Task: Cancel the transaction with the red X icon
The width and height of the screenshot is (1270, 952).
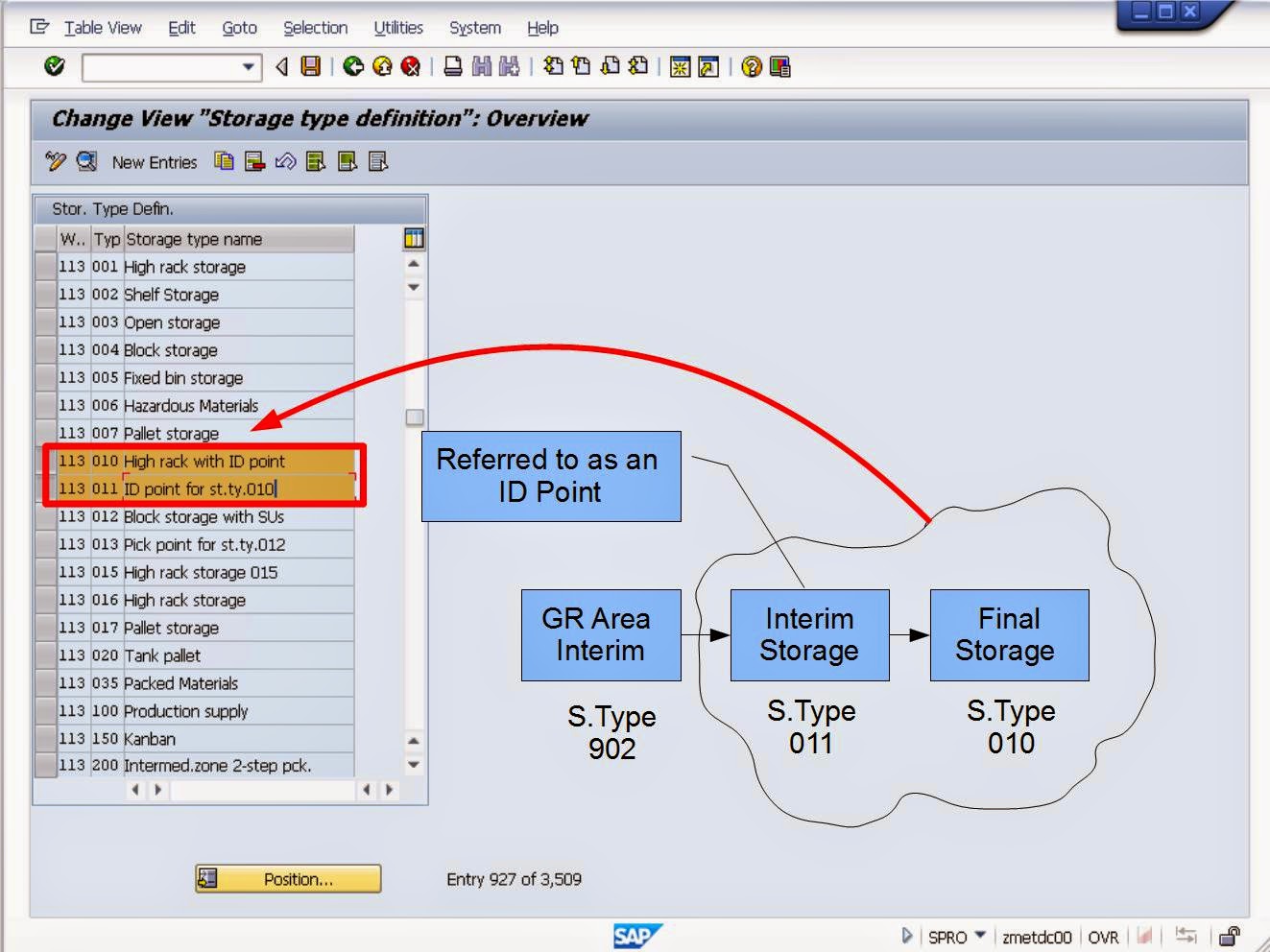Action: coord(411,66)
